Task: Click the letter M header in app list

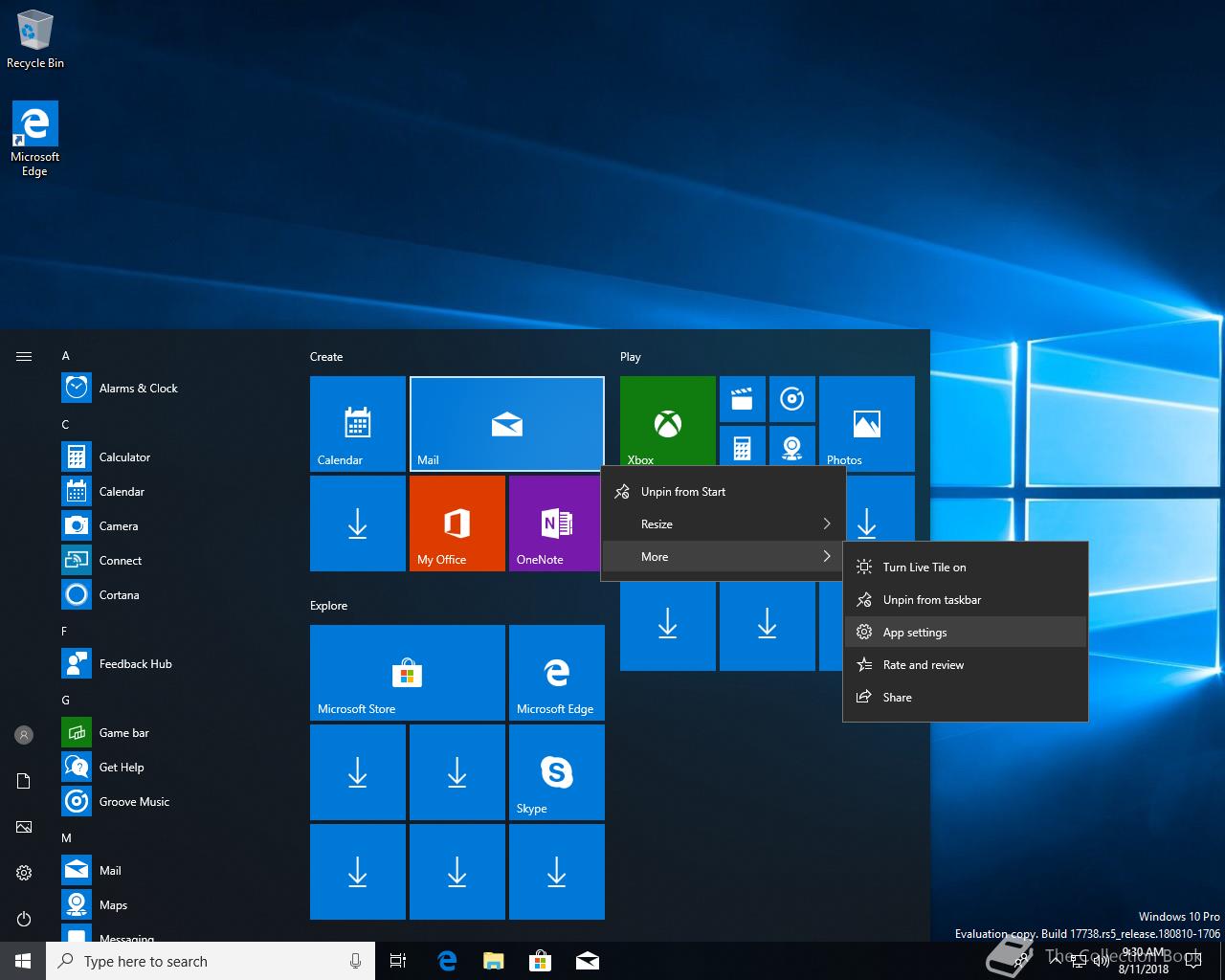Action: 66,837
